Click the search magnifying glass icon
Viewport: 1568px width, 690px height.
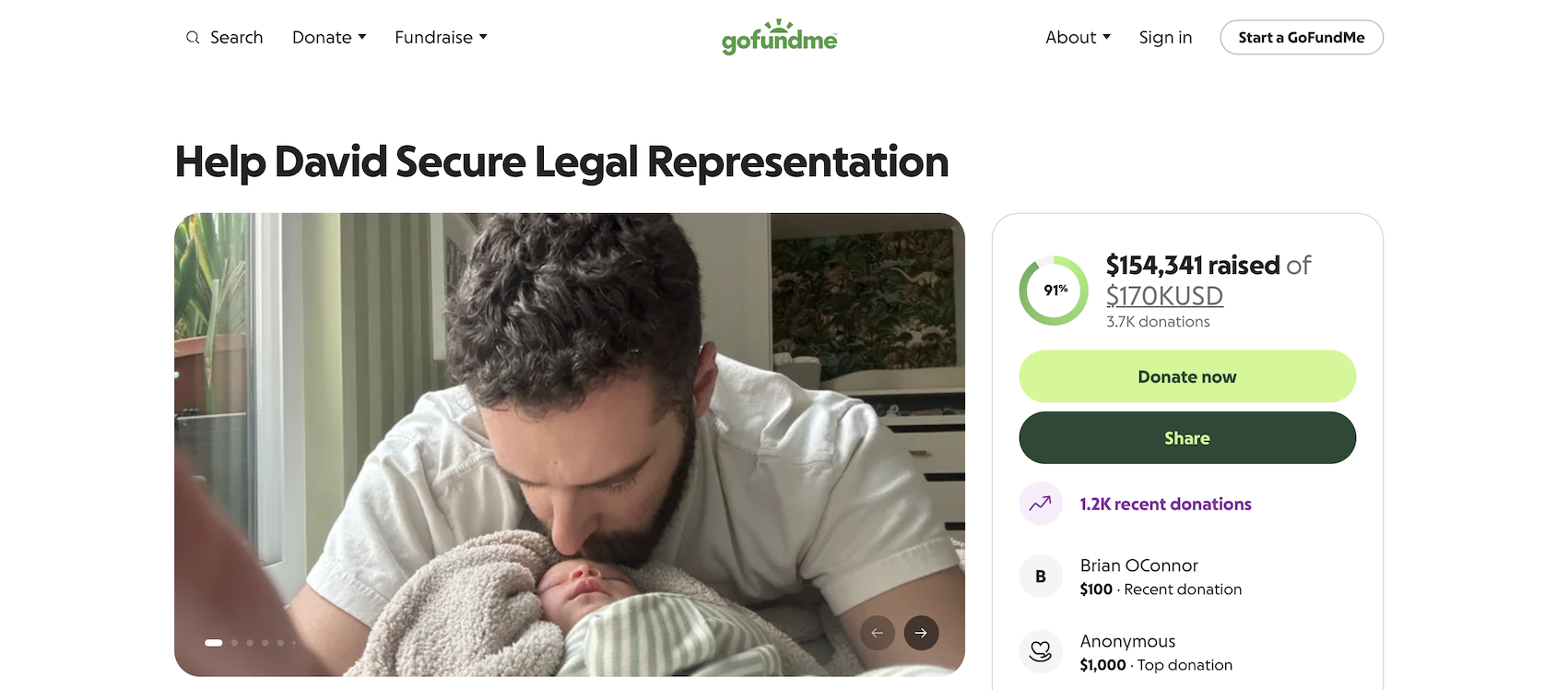(x=193, y=38)
